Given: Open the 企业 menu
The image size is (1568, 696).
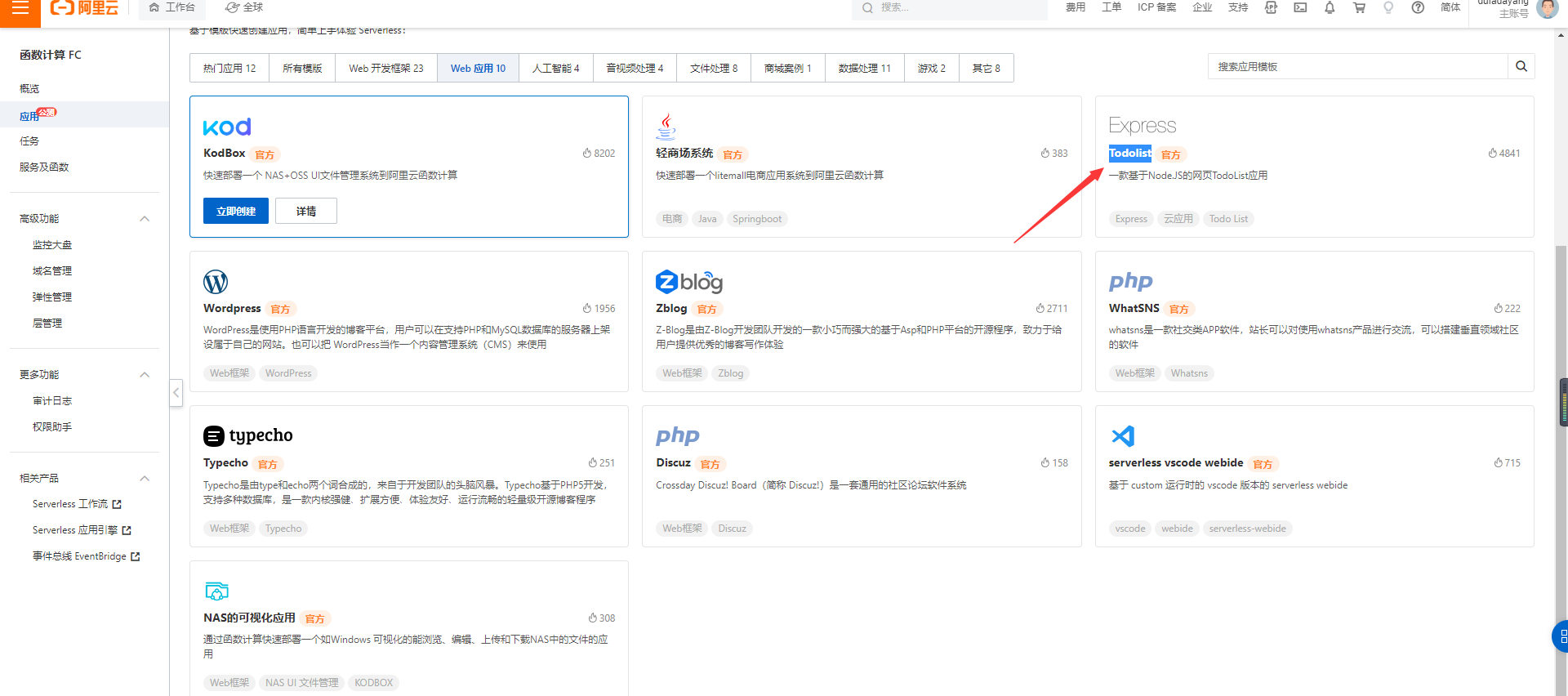Looking at the screenshot, I should pos(1202,7).
